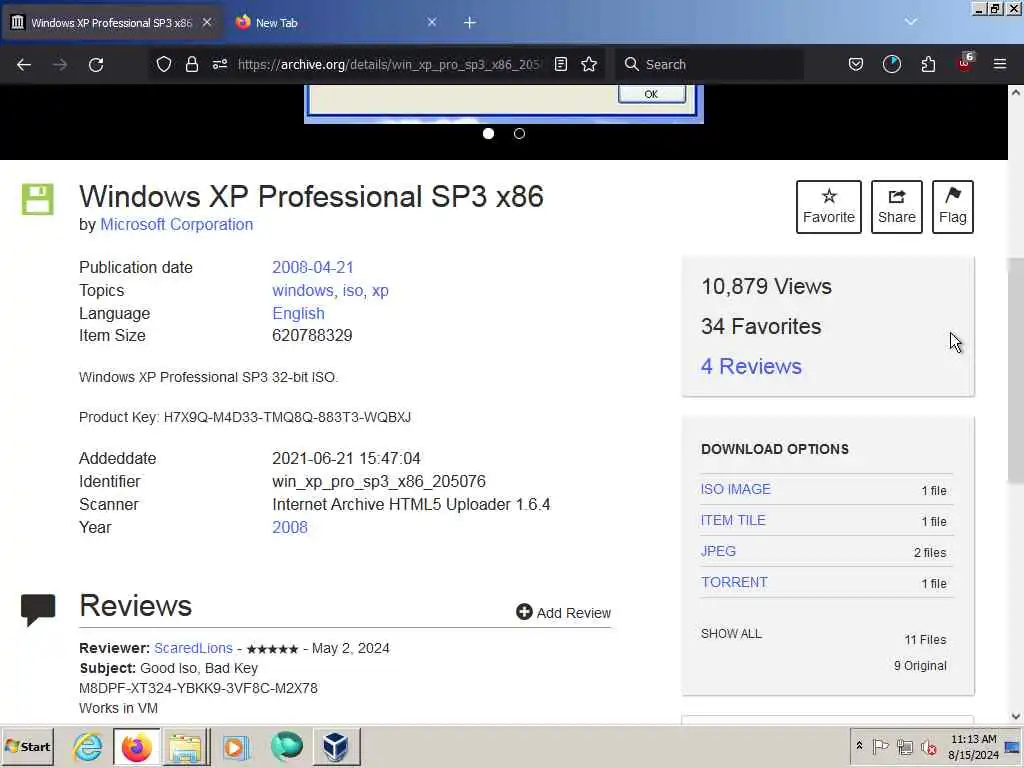Open Microsoft Corporation creator link
Image resolution: width=1024 pixels, height=768 pixels.
coord(176,224)
